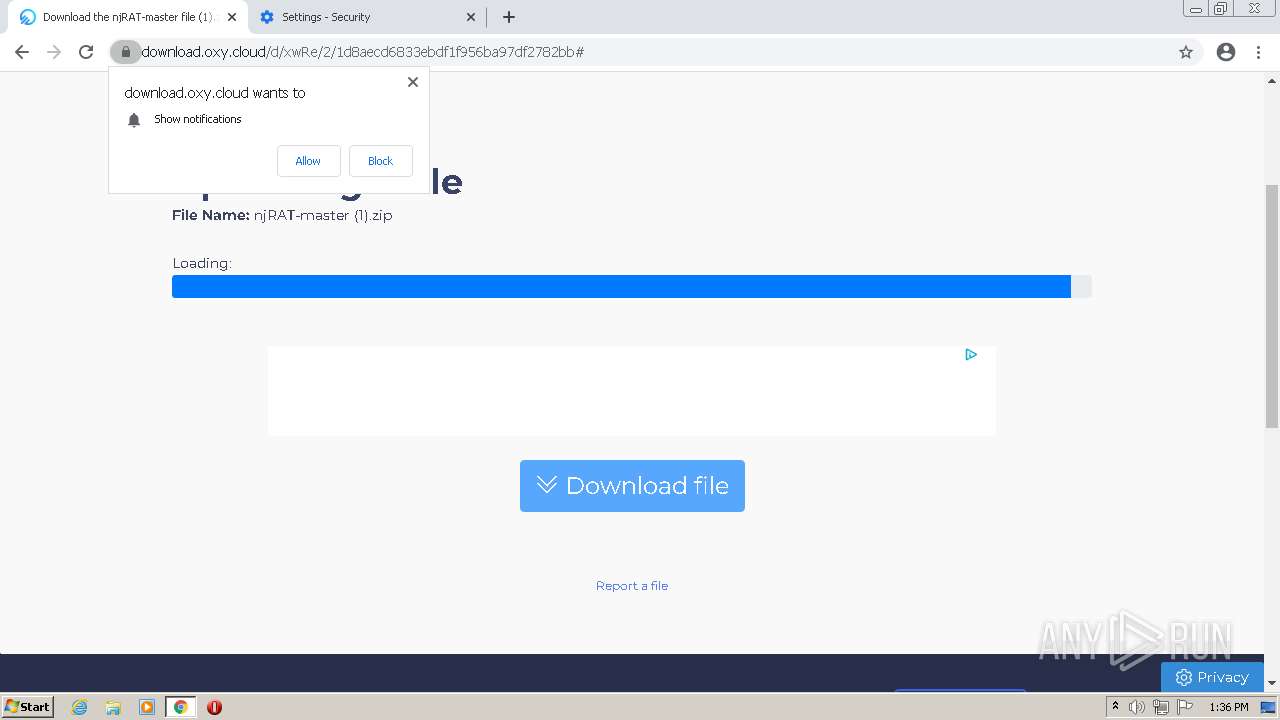
Task: Select the Chrome taskbar icon
Action: click(x=180, y=707)
